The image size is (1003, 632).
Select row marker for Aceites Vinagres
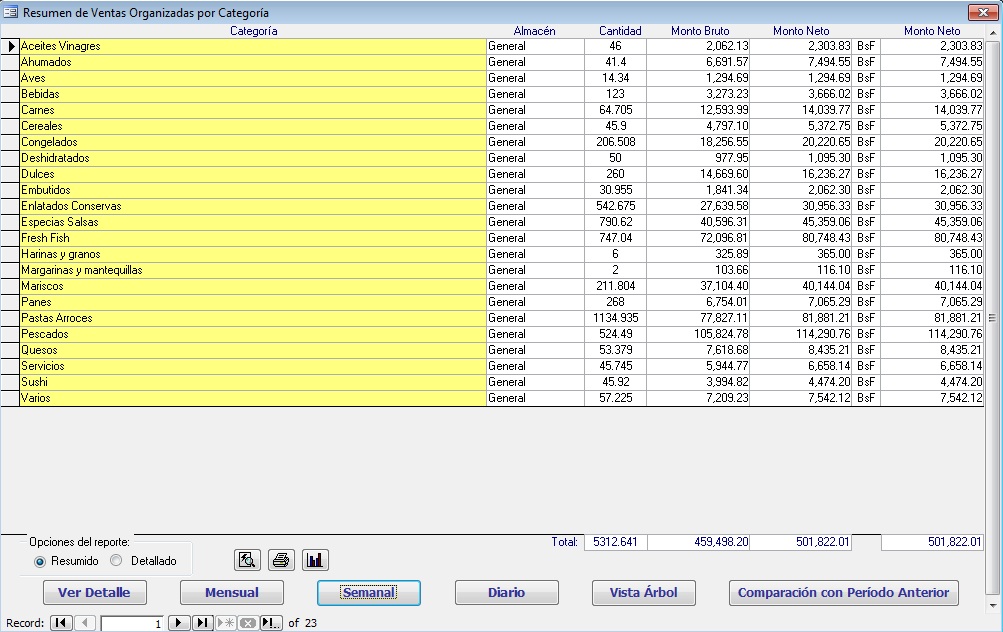click(10, 46)
